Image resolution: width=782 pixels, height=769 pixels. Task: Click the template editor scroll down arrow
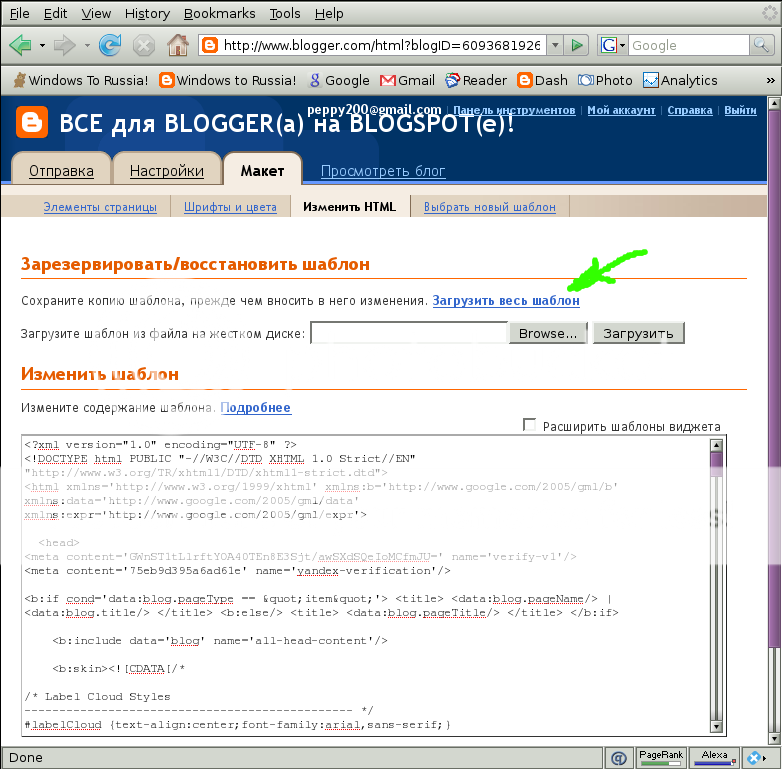pos(717,727)
